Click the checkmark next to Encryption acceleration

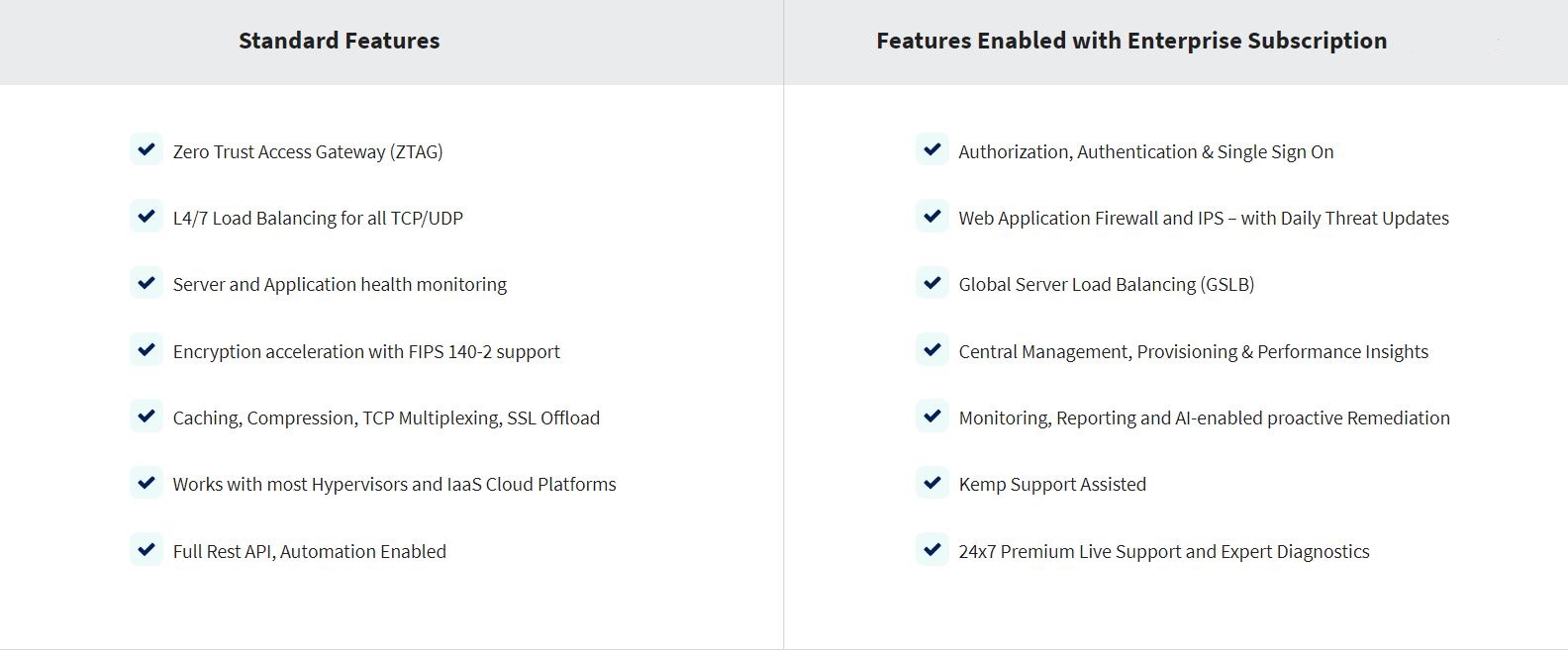[147, 350]
